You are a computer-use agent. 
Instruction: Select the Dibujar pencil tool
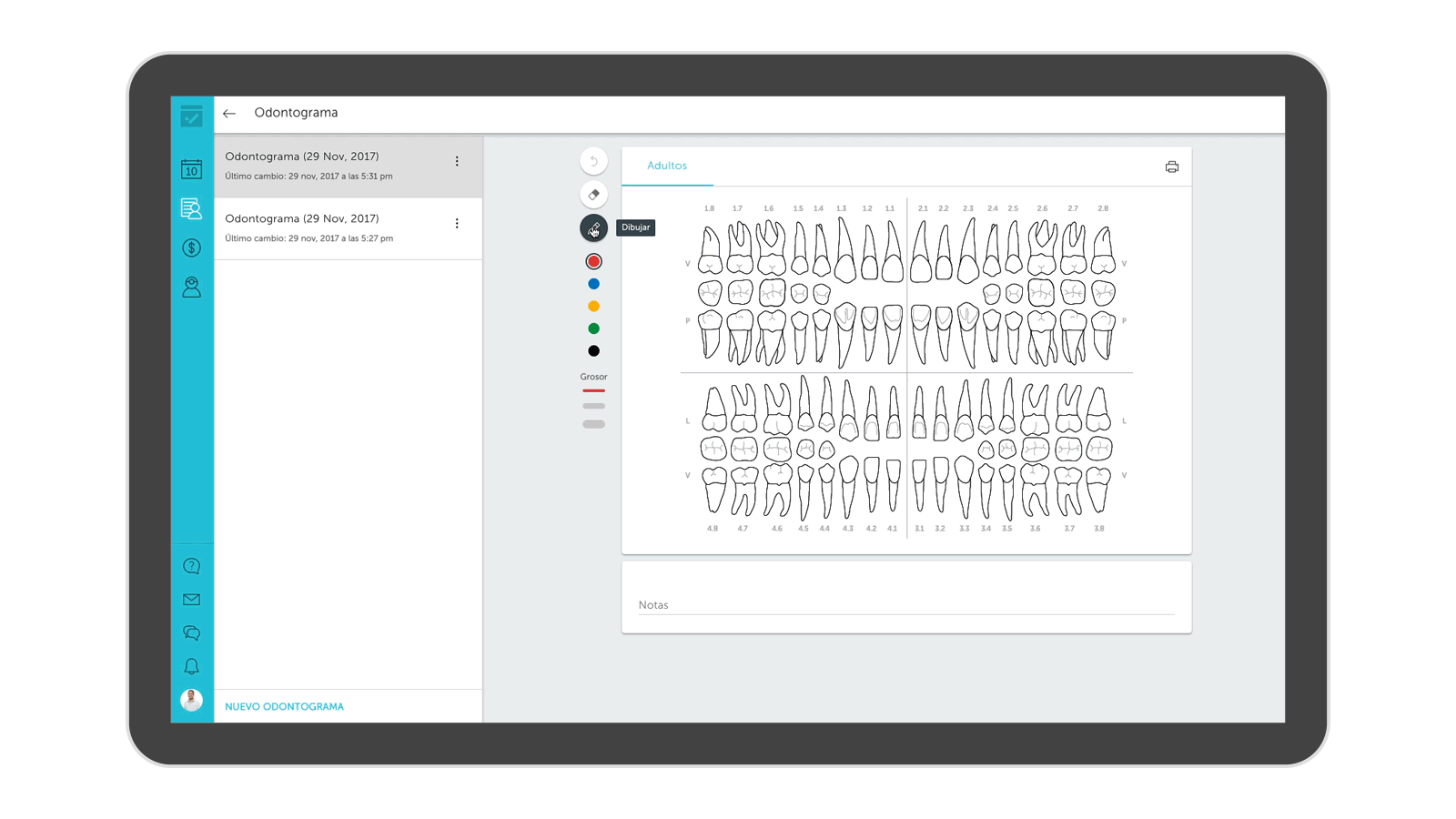click(x=593, y=227)
